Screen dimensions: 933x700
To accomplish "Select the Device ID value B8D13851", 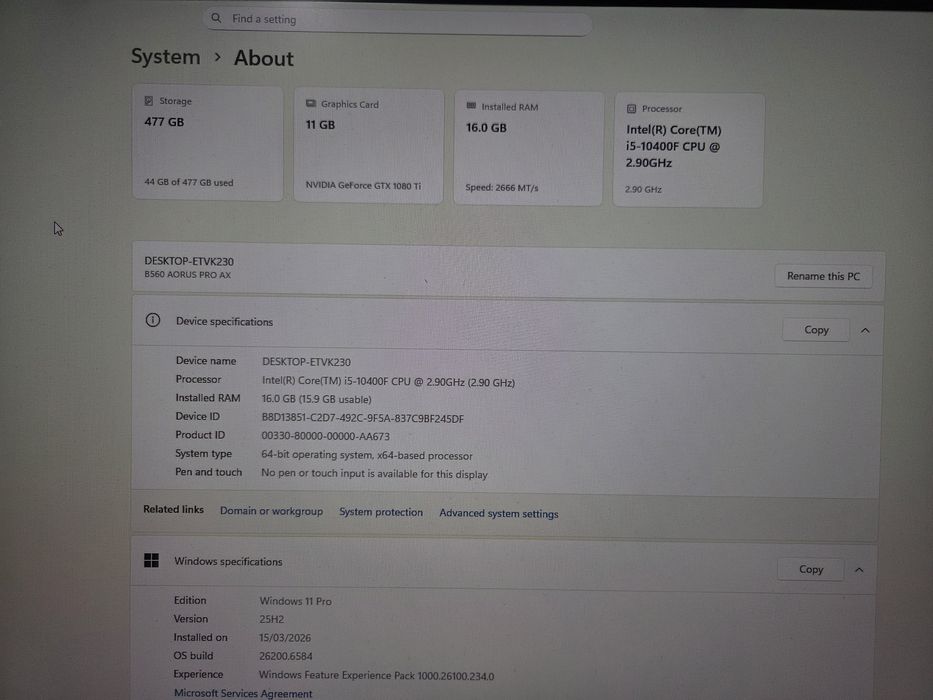I will 362,418.
